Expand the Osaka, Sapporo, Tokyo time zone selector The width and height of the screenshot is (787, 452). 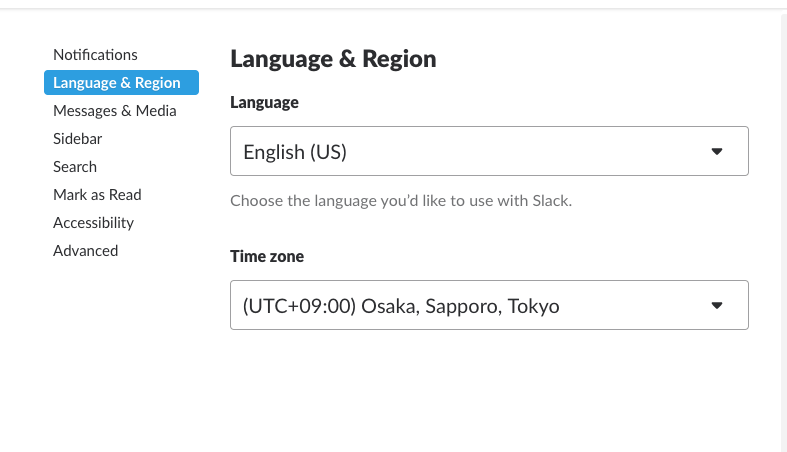(x=489, y=305)
